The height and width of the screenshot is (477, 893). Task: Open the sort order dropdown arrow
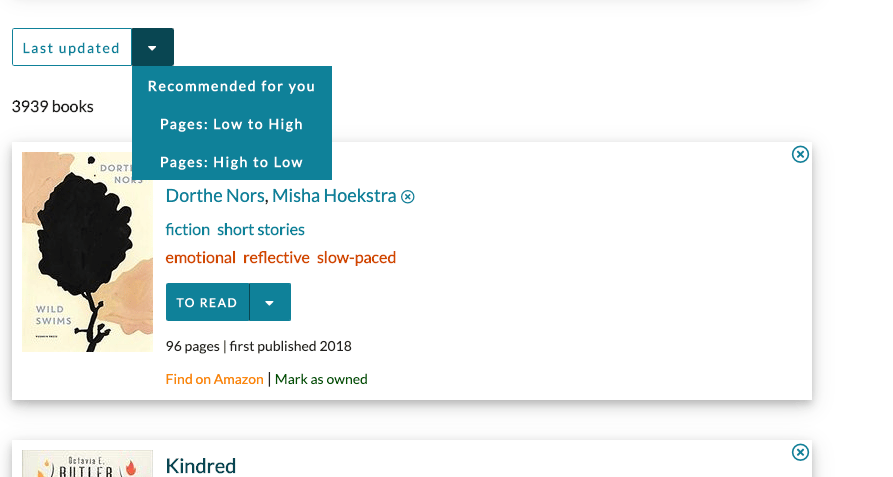click(x=152, y=47)
